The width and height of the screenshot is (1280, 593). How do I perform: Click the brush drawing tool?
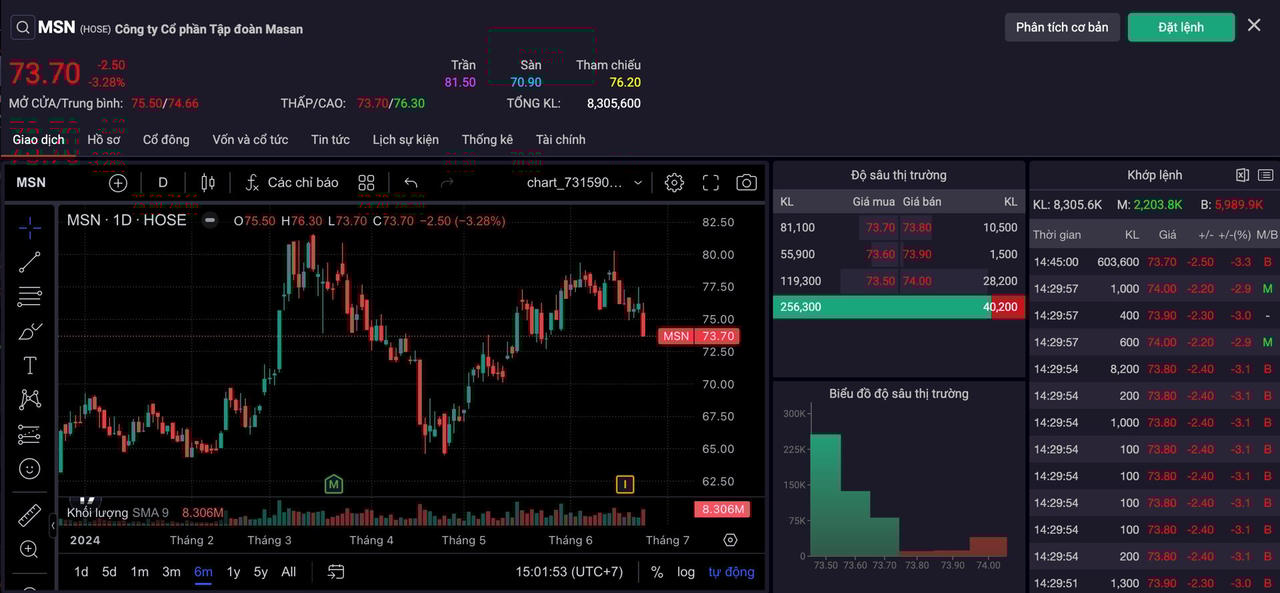click(30, 331)
